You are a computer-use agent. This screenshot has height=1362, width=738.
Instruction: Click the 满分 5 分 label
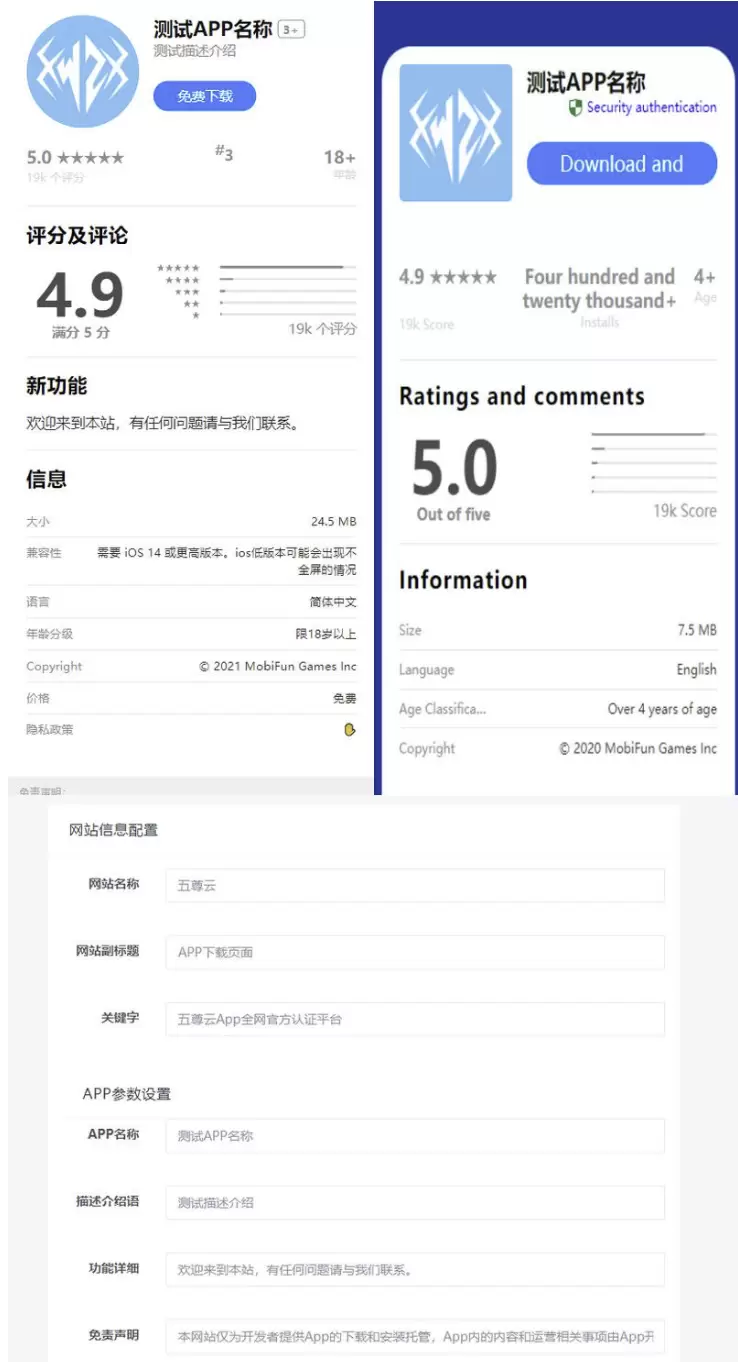pyautogui.click(x=81, y=332)
